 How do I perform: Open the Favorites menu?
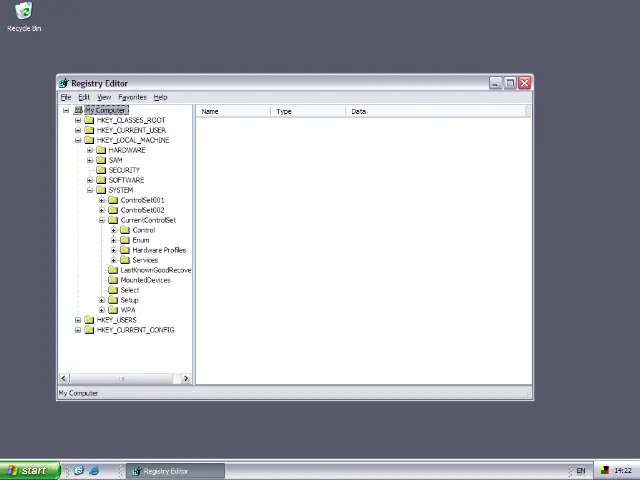(132, 97)
